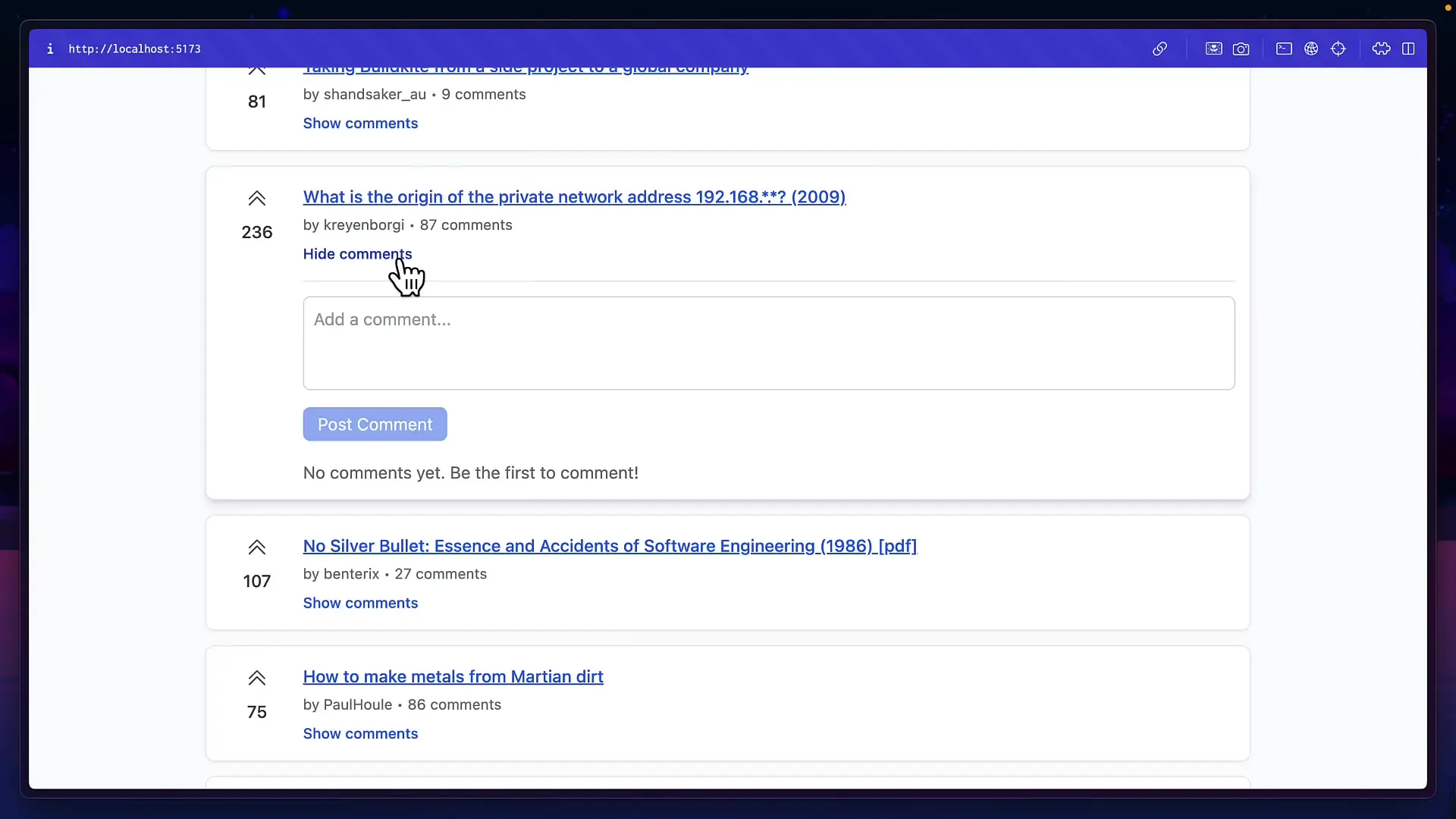The width and height of the screenshot is (1456, 819).
Task: Click the page info icon beside URL
Action: click(50, 49)
